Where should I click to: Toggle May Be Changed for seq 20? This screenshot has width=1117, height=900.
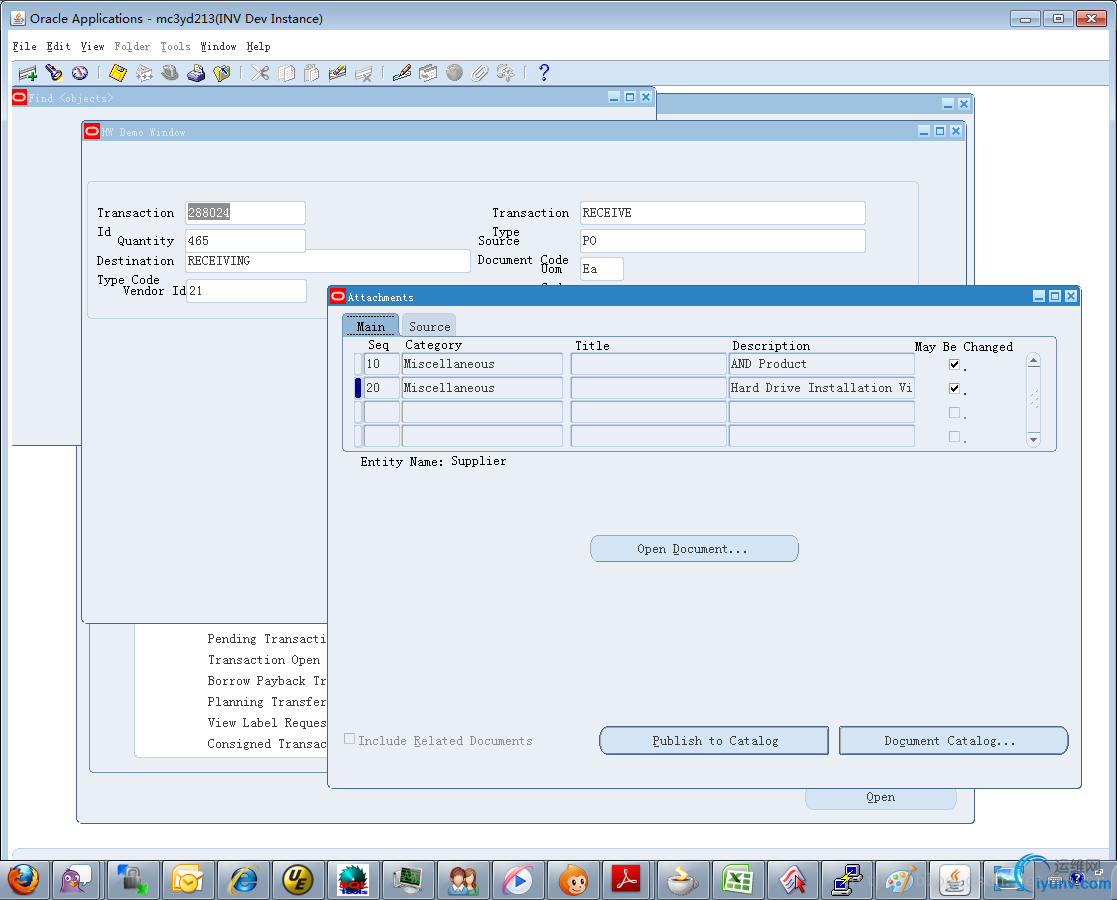pos(955,388)
